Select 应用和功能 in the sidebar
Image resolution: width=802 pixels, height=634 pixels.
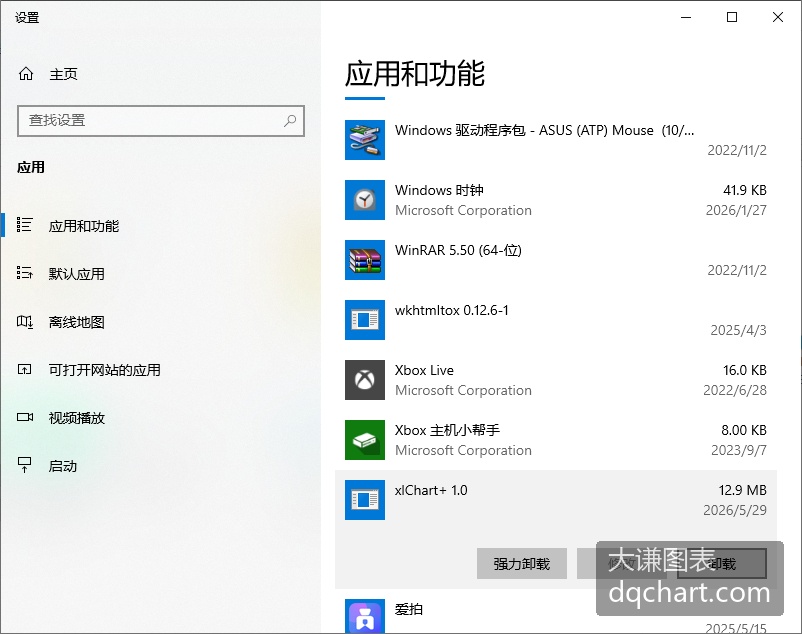pos(84,226)
